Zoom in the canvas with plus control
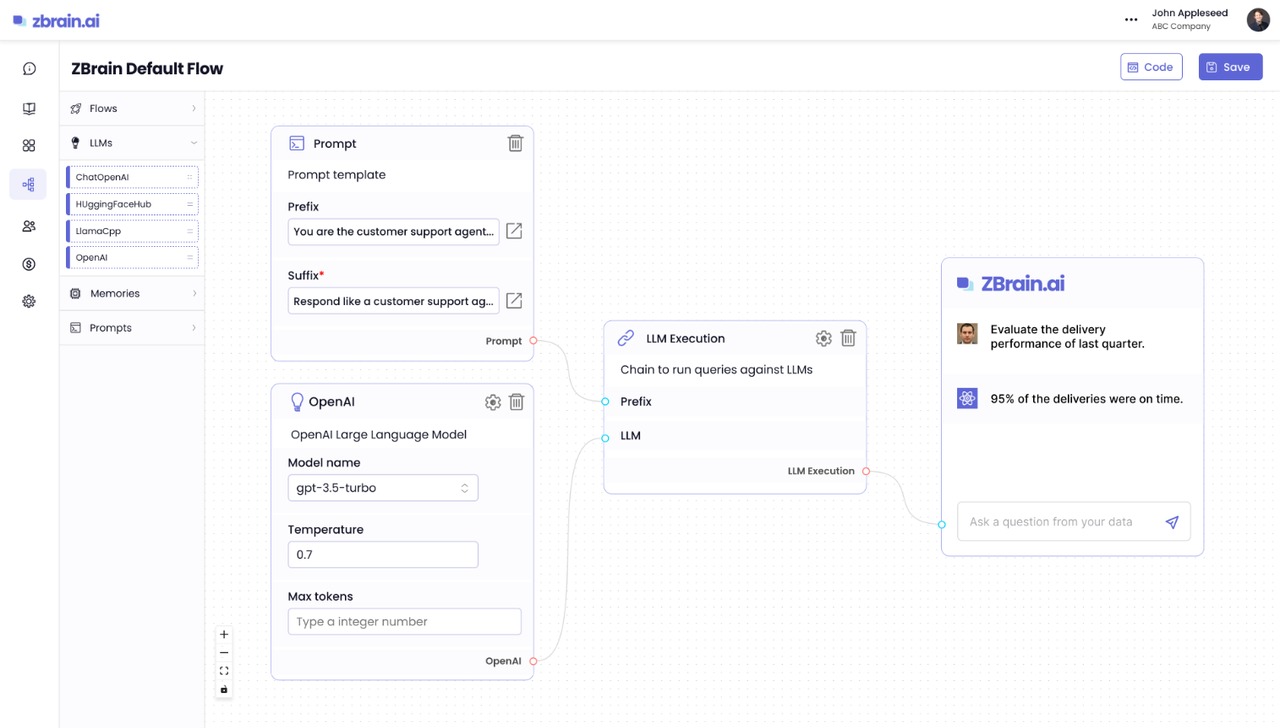Image resolution: width=1280 pixels, height=728 pixels. click(x=224, y=634)
